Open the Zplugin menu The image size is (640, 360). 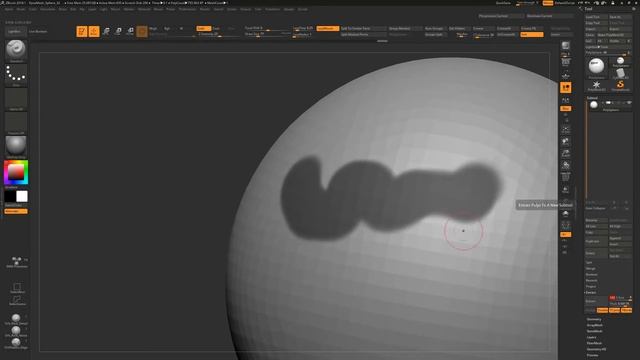coord(289,9)
